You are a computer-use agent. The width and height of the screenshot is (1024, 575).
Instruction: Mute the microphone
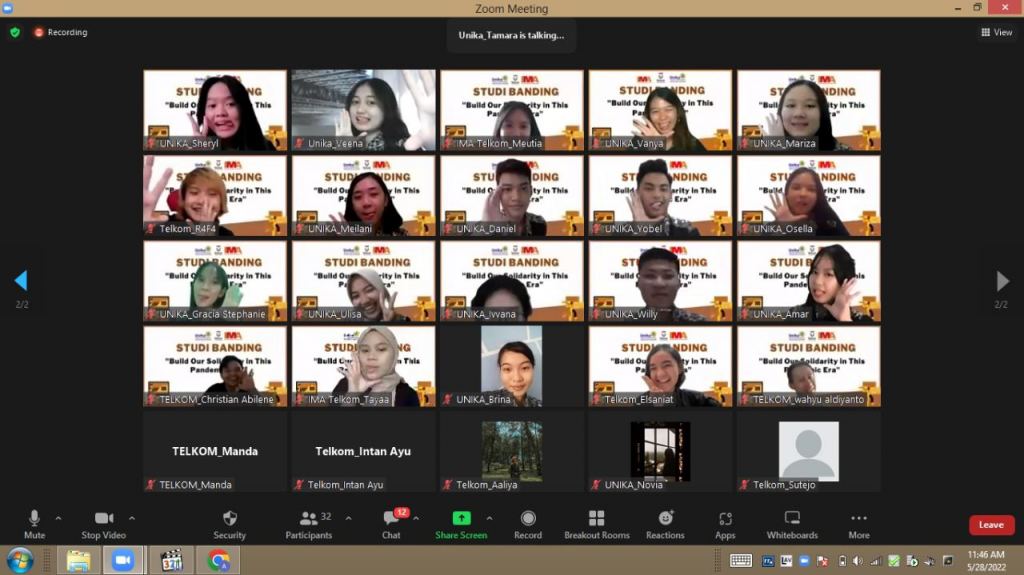click(x=34, y=525)
